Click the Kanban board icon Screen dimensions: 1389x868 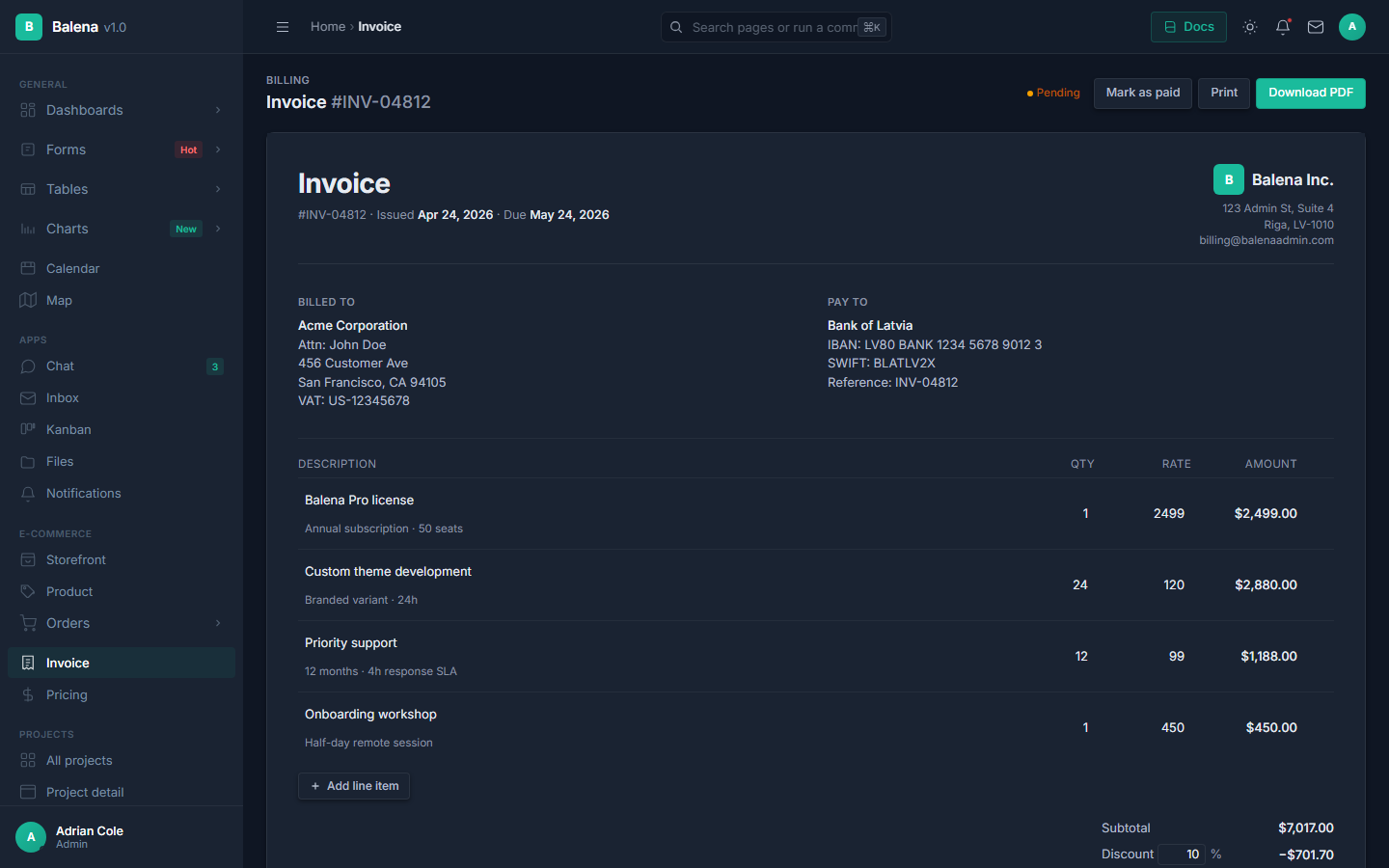pos(28,429)
